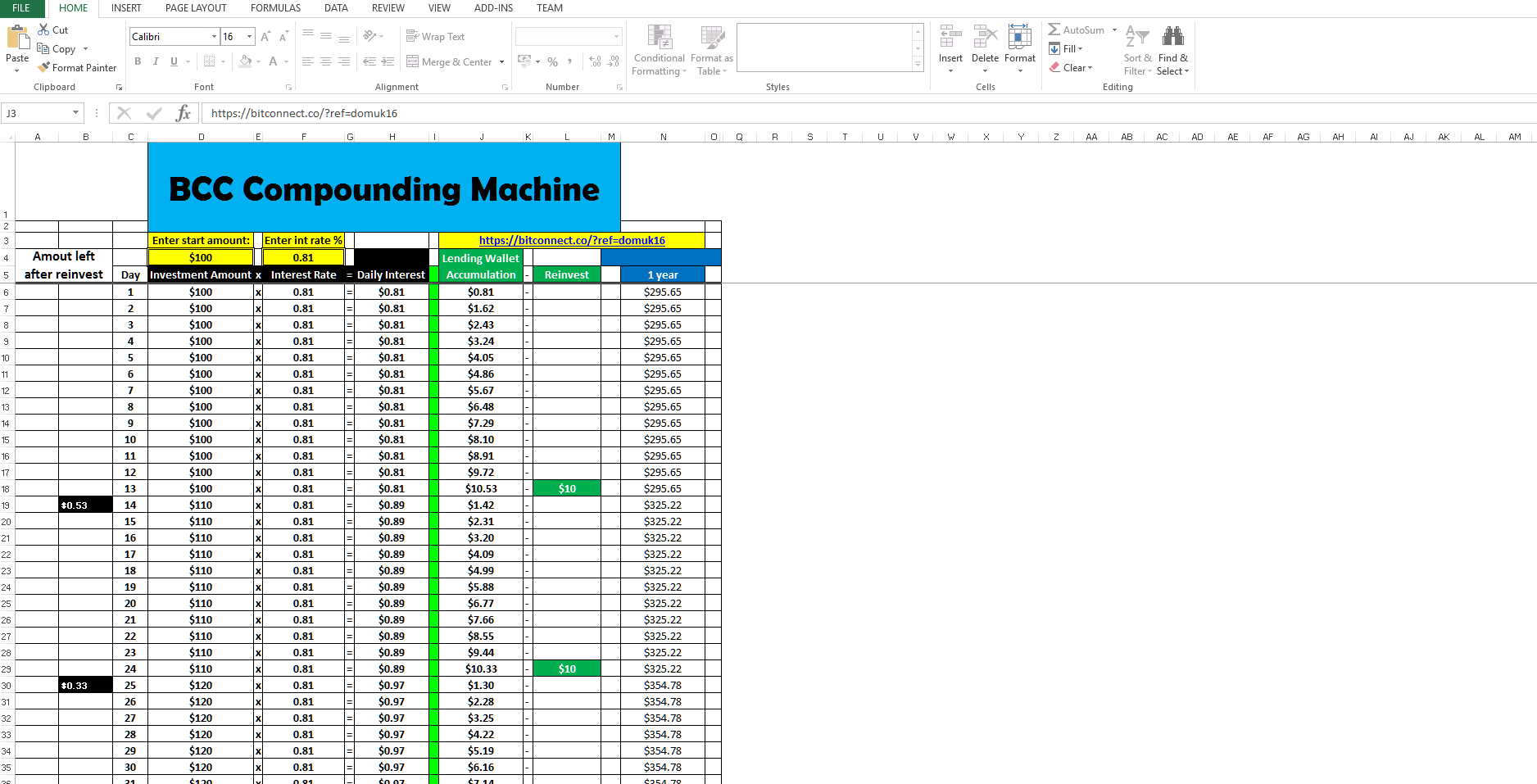Select the yellow 0.81 interest rate cell
This screenshot has height=784, width=1537.
pyautogui.click(x=303, y=257)
